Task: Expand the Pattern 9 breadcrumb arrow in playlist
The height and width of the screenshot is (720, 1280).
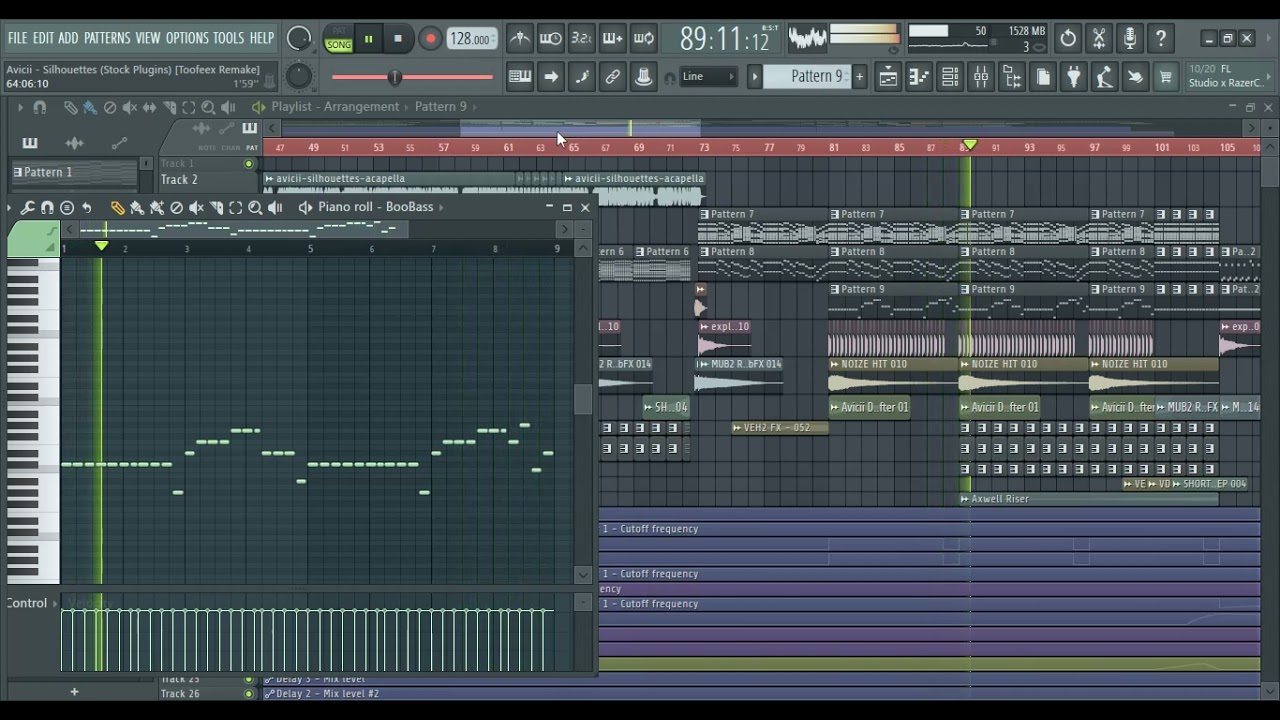Action: [474, 107]
